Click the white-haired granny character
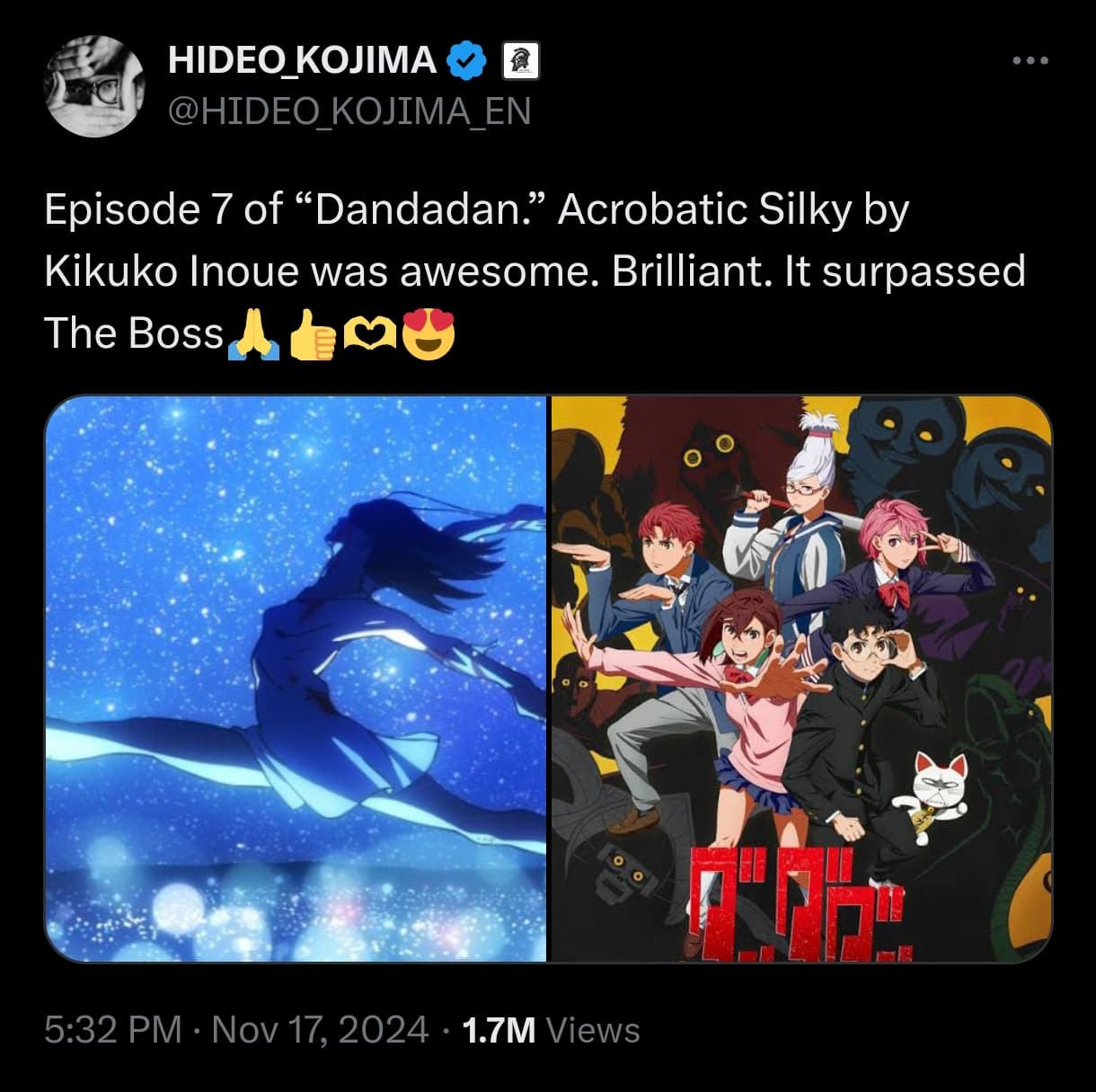The image size is (1096, 1092). point(792,512)
